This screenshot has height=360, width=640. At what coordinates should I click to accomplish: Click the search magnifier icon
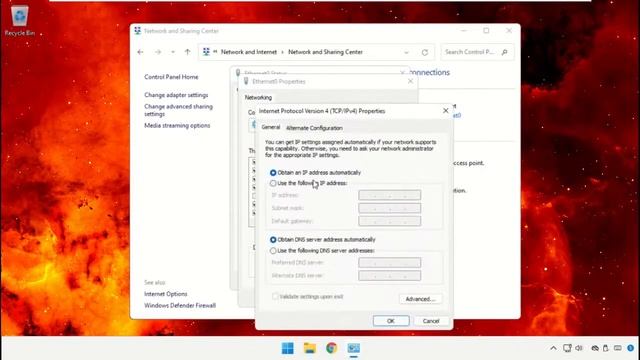(x=505, y=52)
